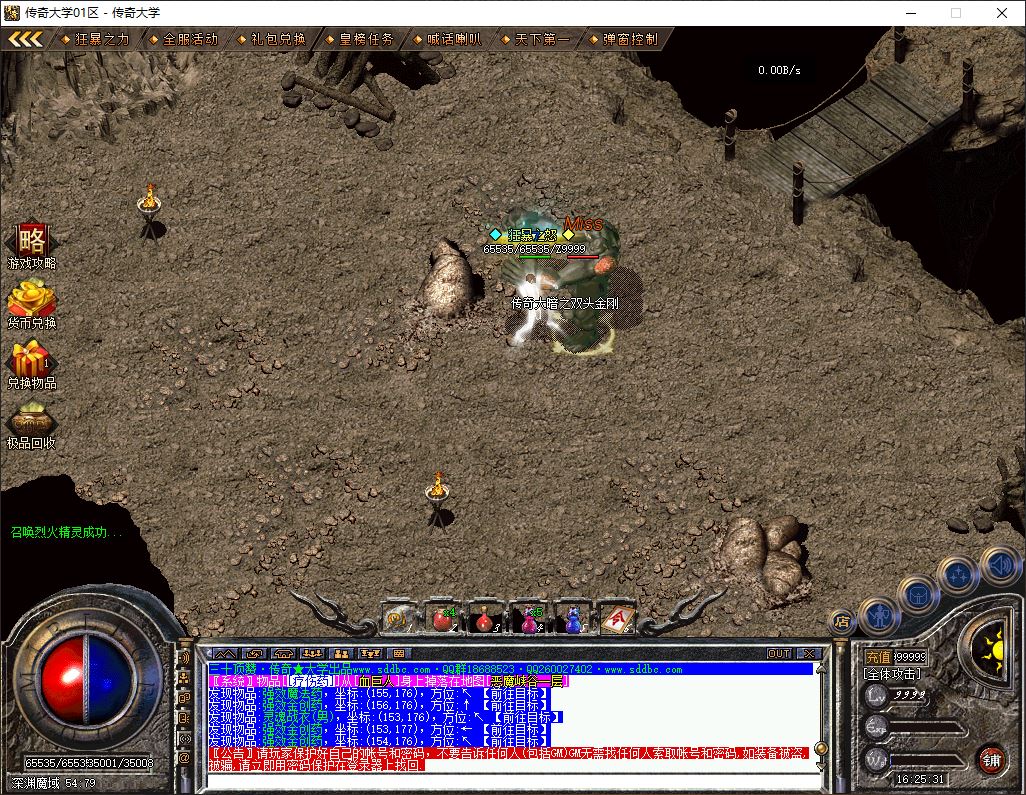The height and width of the screenshot is (795, 1026).
Task: Open the 弹窗控制 menu
Action: click(x=624, y=39)
